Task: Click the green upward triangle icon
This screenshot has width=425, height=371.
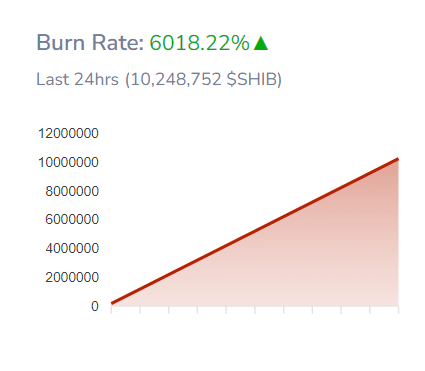Action: click(x=261, y=43)
